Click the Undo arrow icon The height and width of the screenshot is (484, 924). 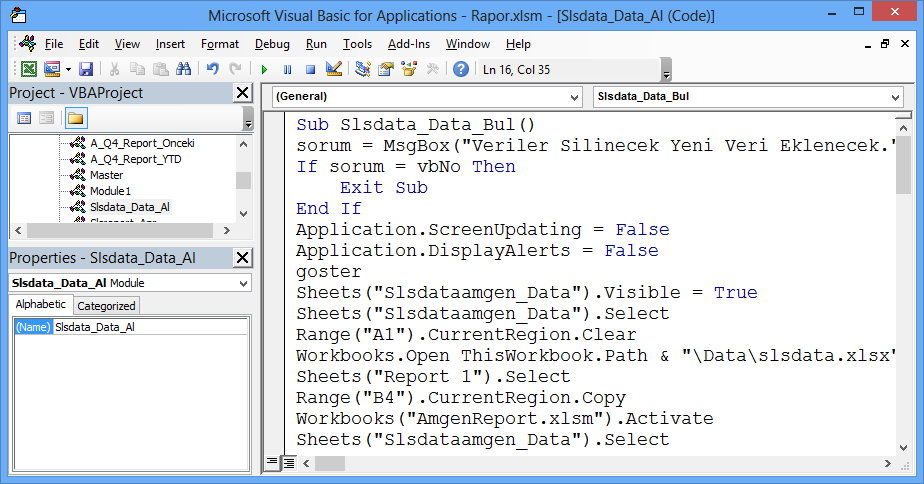(x=213, y=69)
